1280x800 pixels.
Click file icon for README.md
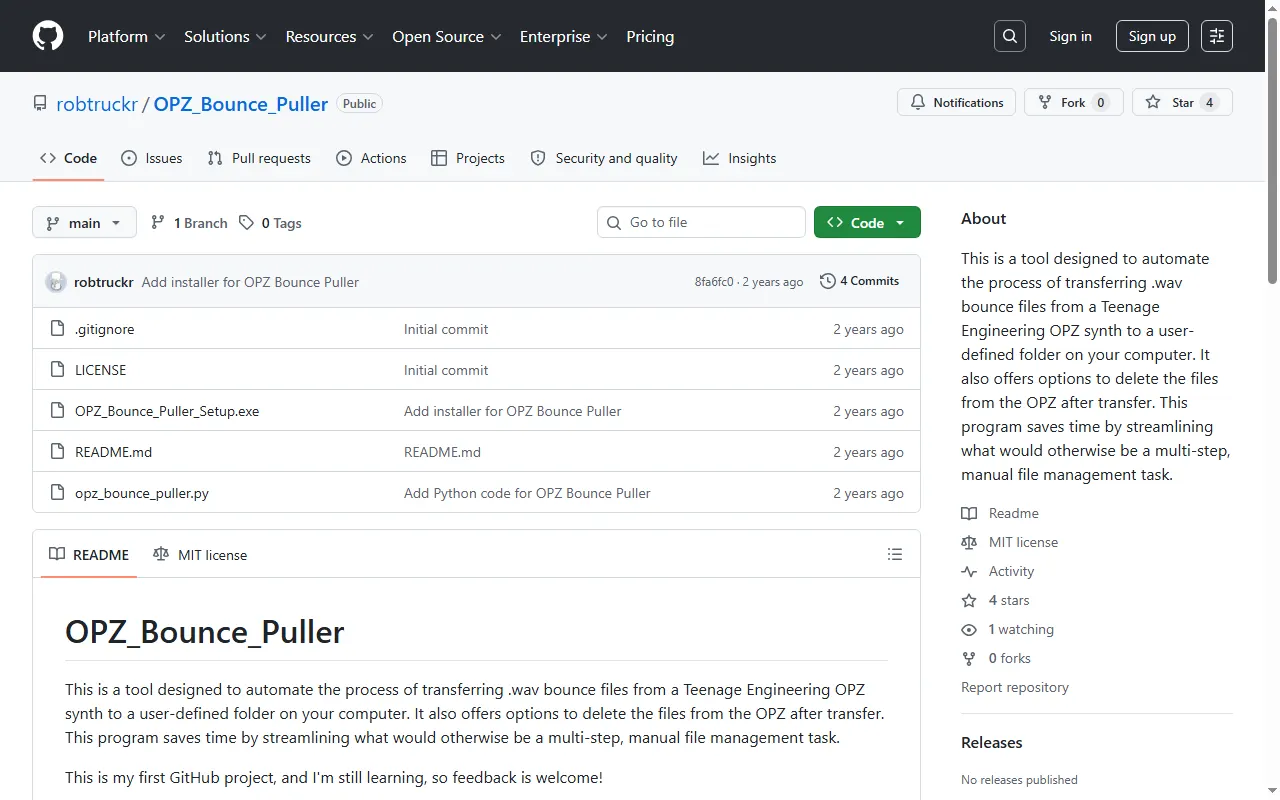57,452
